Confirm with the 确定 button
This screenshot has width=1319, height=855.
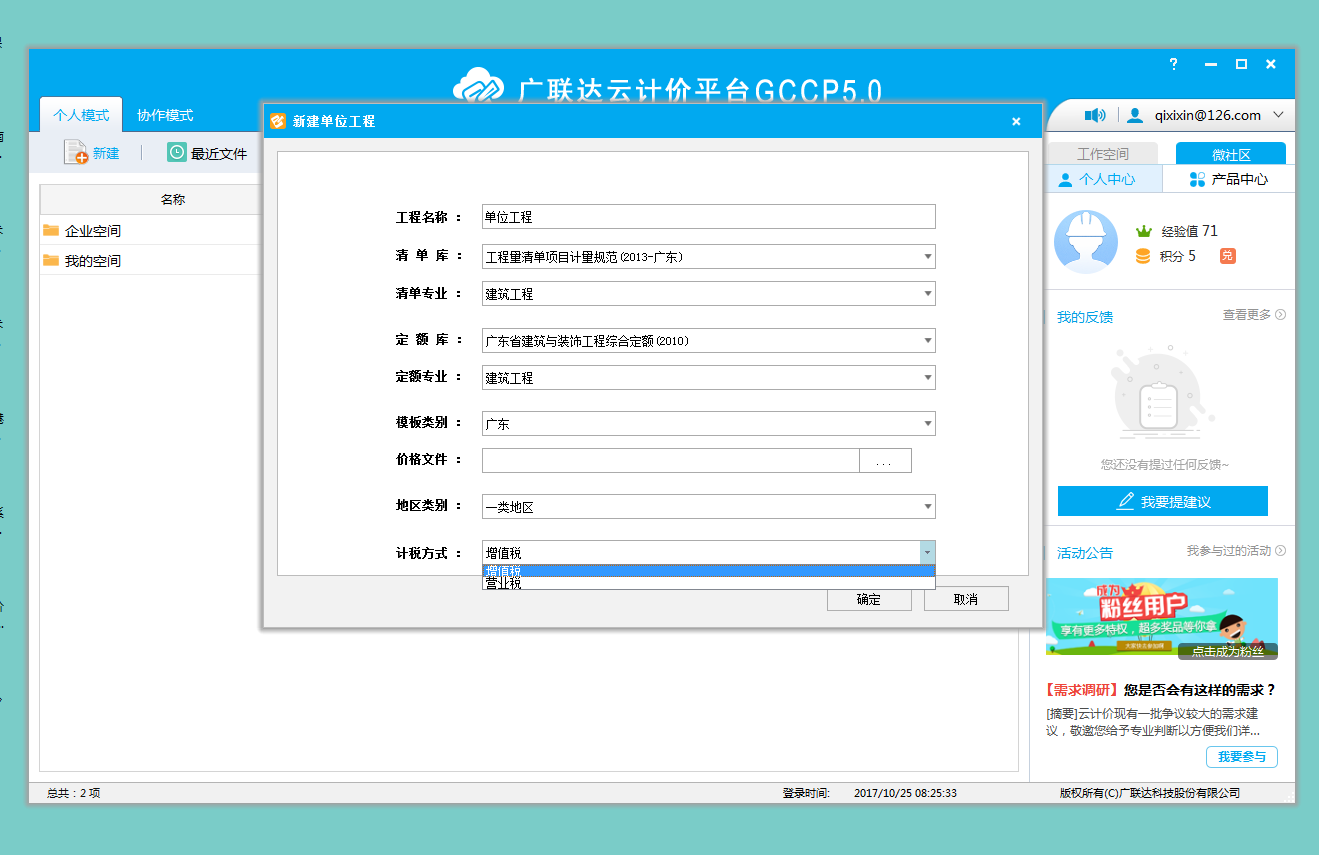tap(869, 599)
